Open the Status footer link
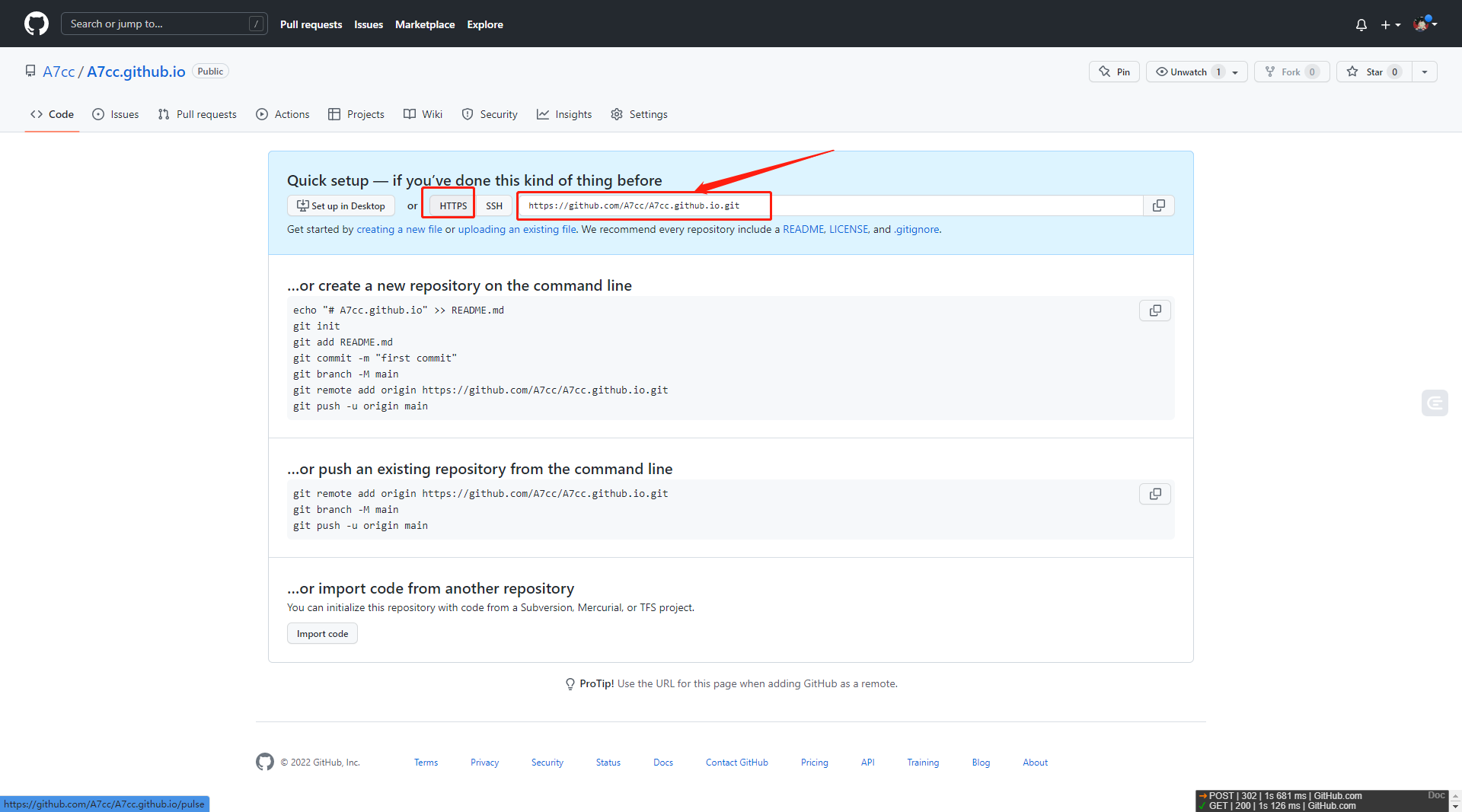 (x=608, y=763)
